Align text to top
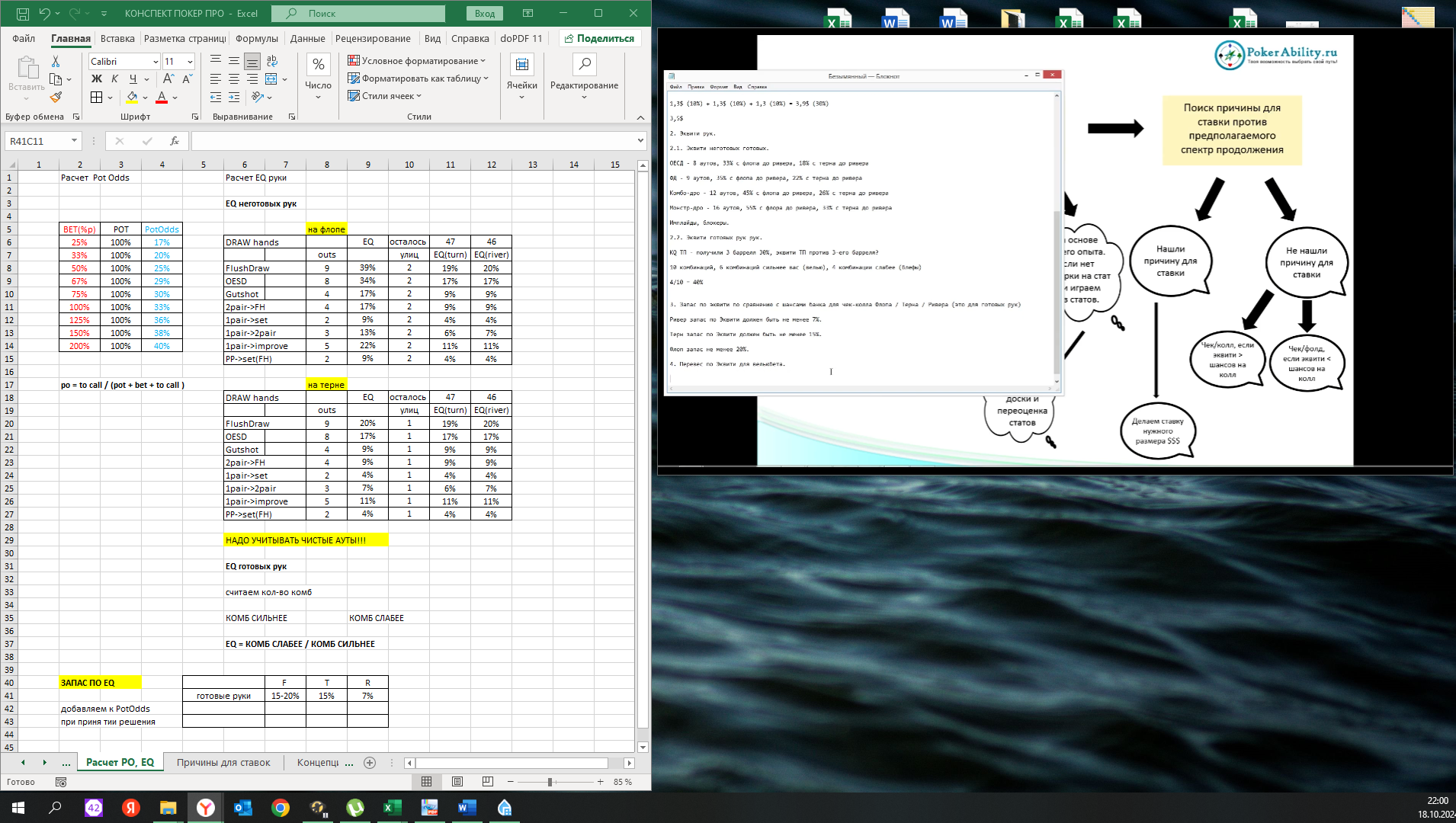 (216, 60)
